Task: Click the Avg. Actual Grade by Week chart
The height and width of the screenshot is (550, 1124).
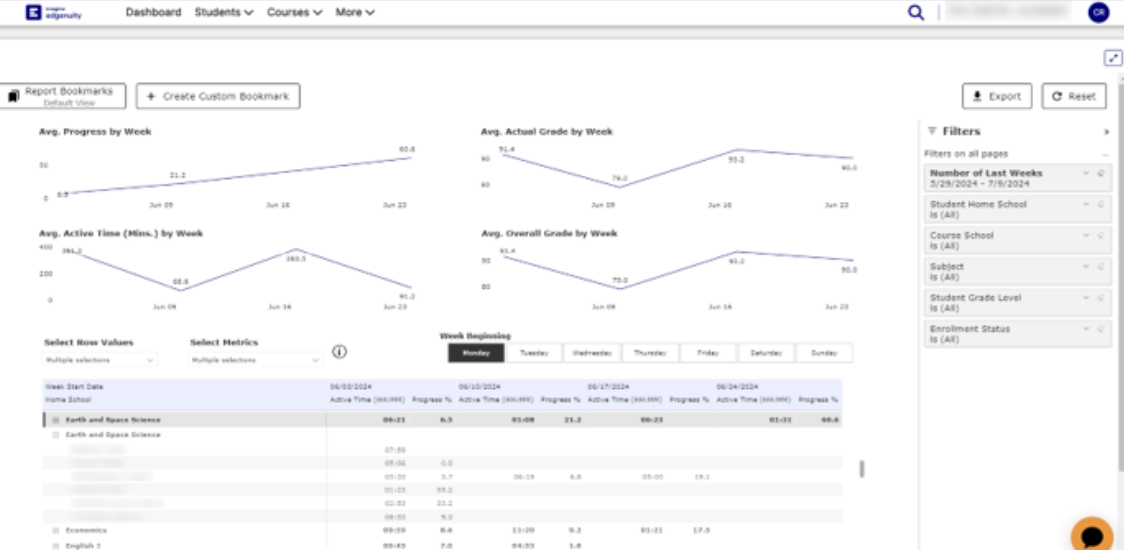Action: 671,169
